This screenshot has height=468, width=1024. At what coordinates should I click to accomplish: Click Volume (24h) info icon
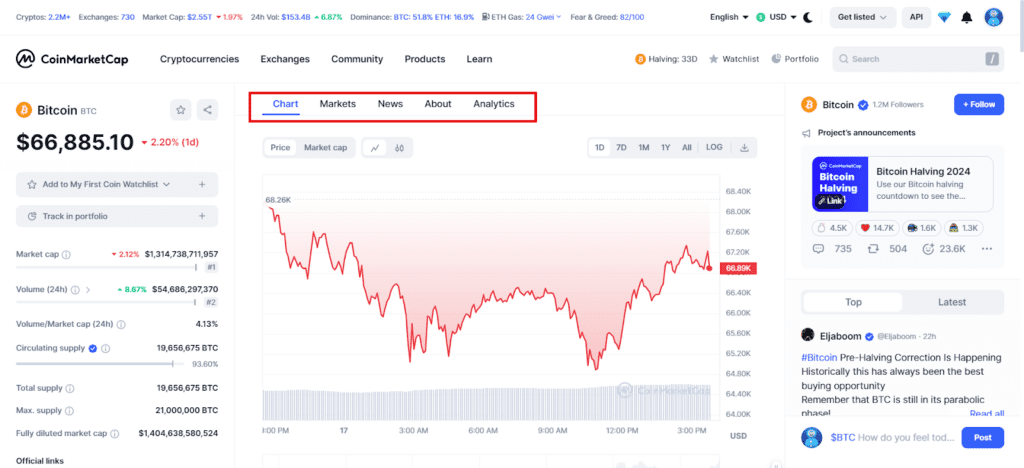pos(75,289)
